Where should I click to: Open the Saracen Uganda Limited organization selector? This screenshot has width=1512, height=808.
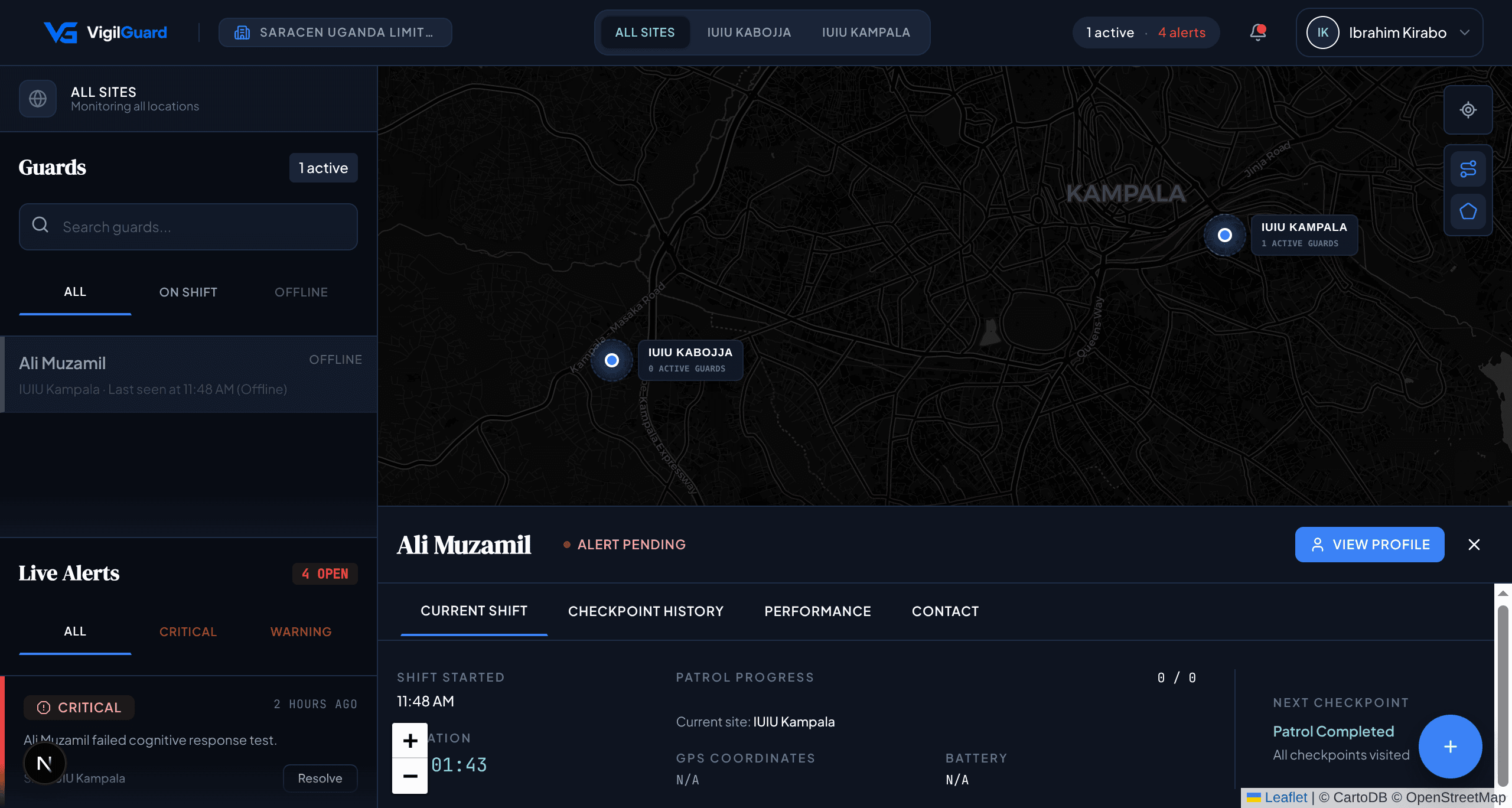[x=335, y=32]
